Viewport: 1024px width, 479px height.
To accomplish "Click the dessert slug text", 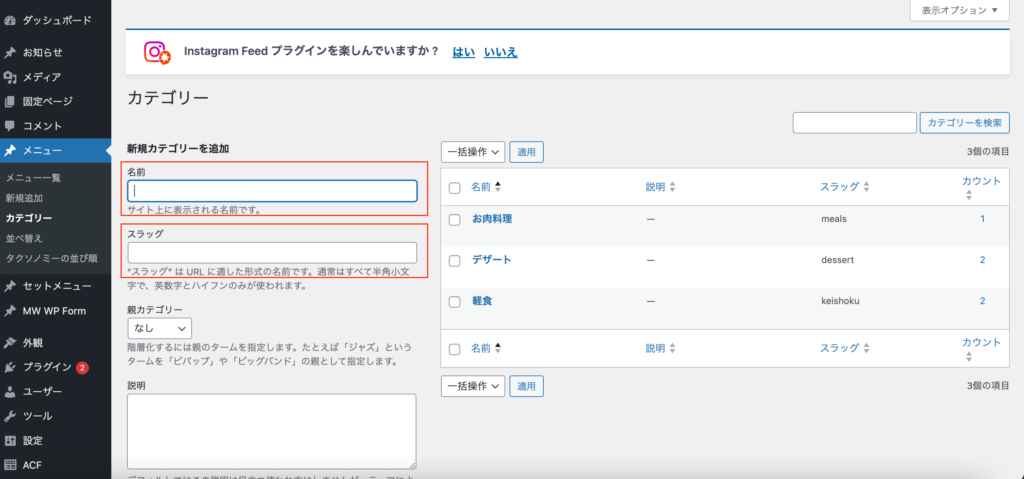I will [837, 259].
